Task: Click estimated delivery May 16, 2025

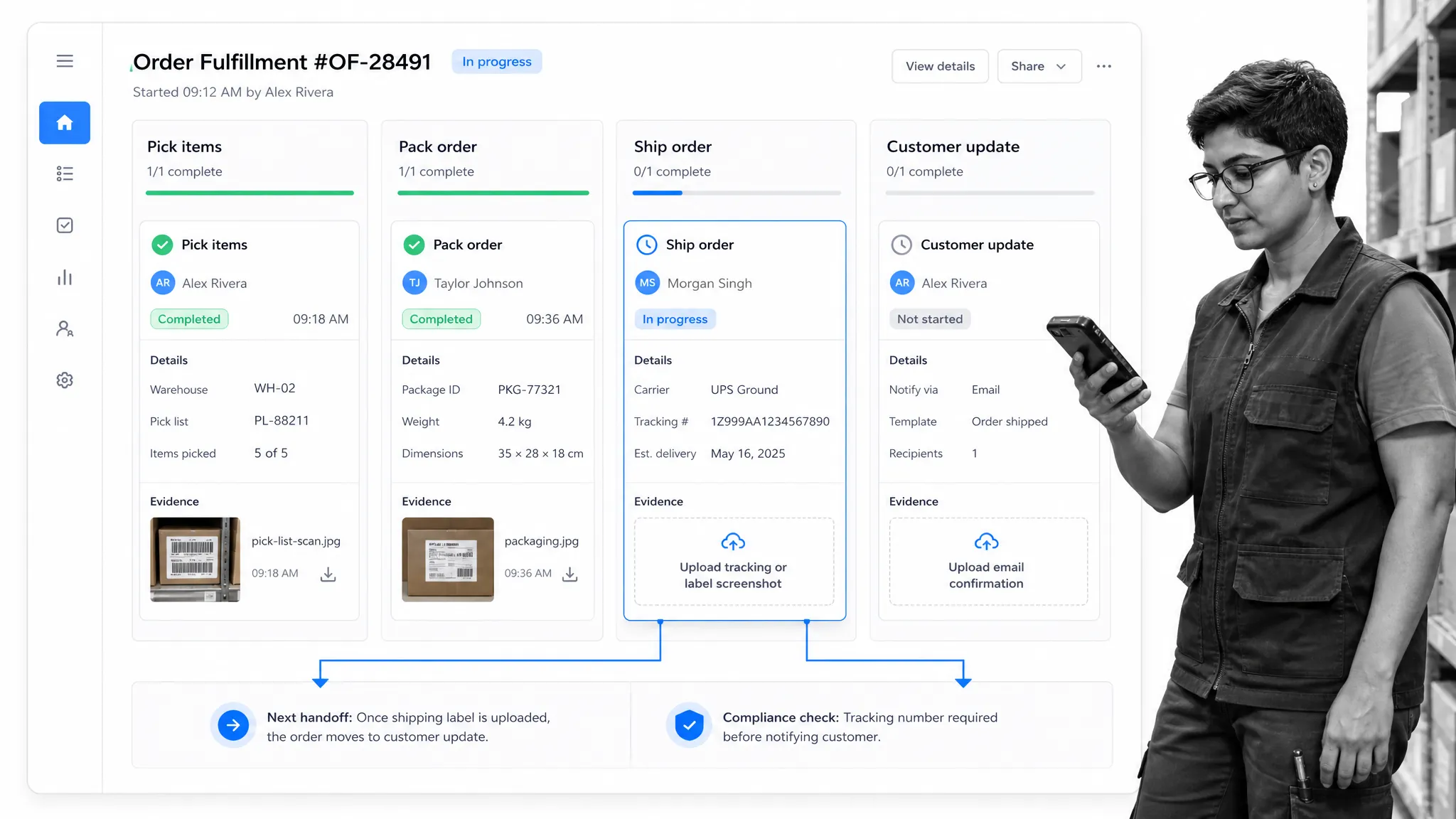Action: point(748,454)
